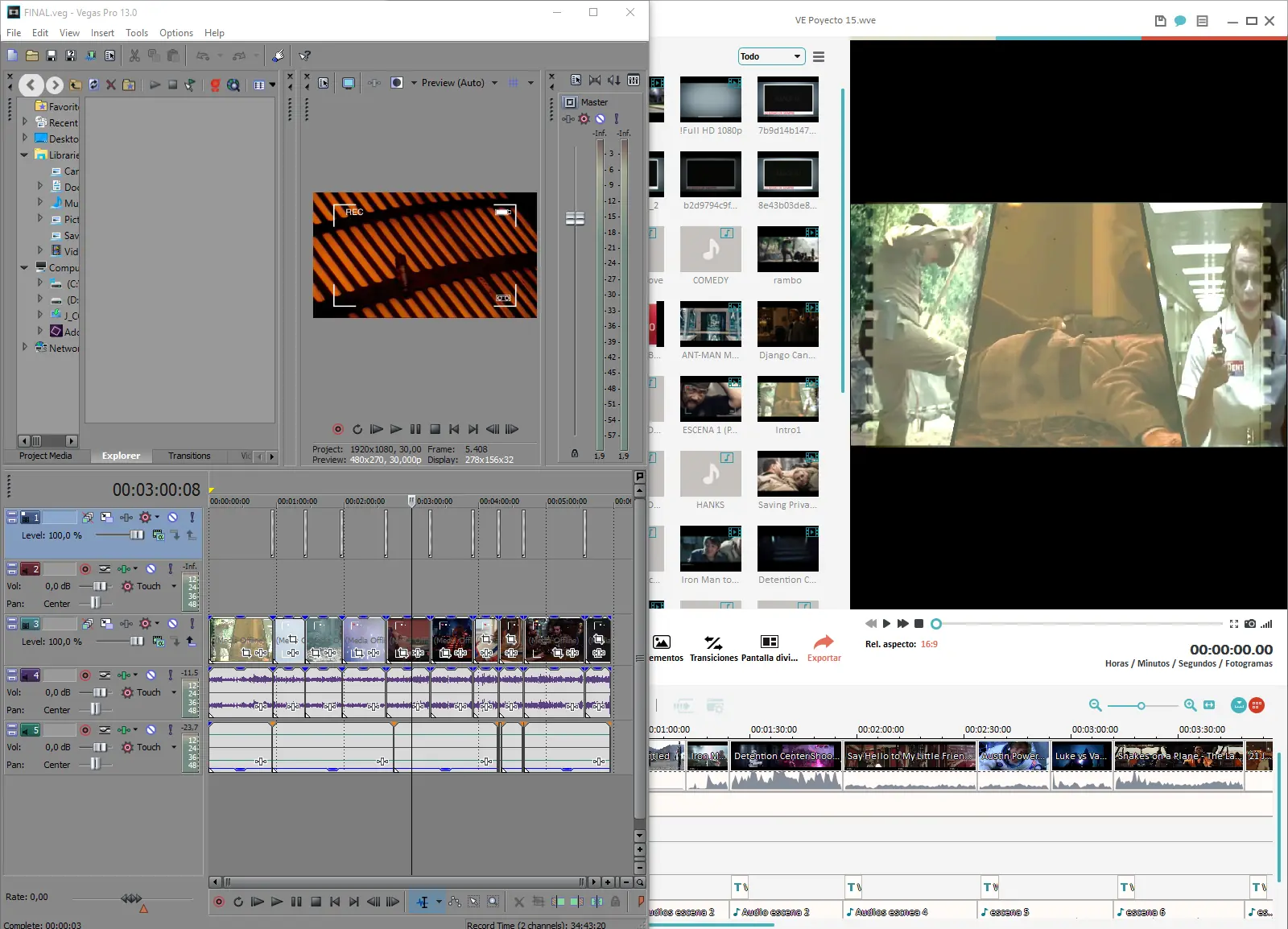This screenshot has height=929, width=1288.
Task: Click Pantalla divi... button in VideoPad
Action: pos(770,648)
